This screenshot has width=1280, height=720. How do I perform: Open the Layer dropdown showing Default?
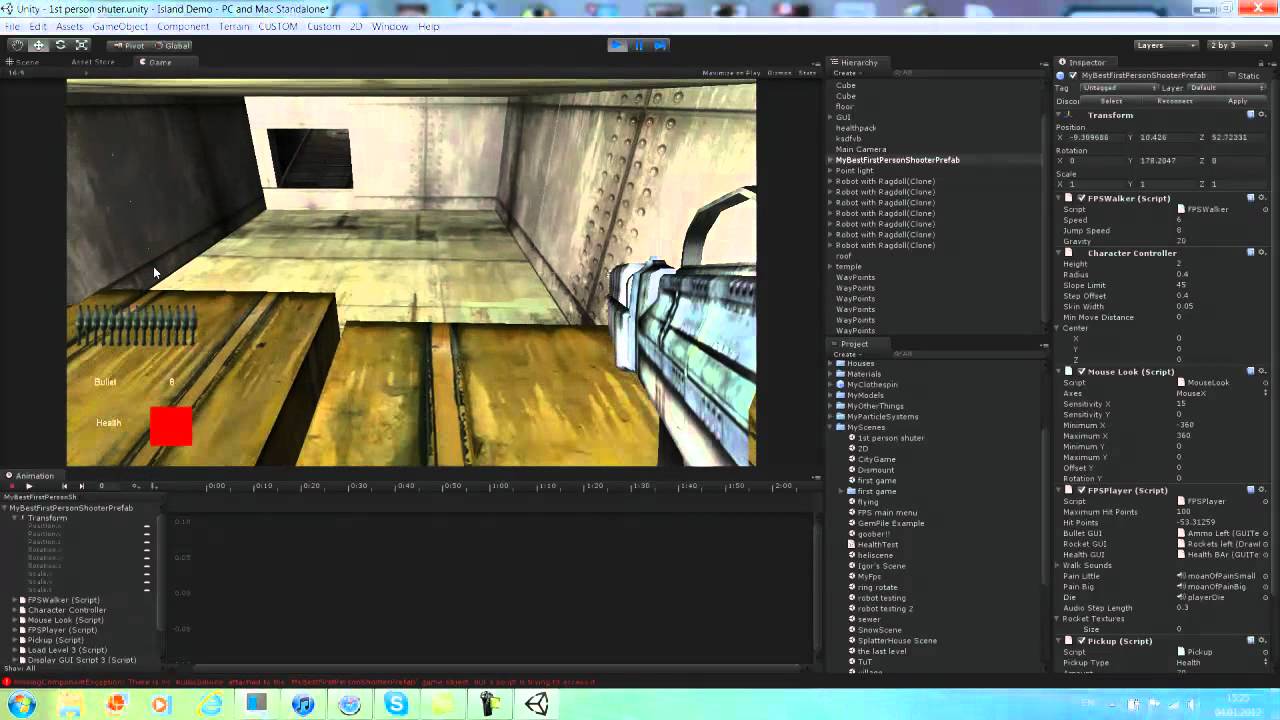pyautogui.click(x=1227, y=88)
